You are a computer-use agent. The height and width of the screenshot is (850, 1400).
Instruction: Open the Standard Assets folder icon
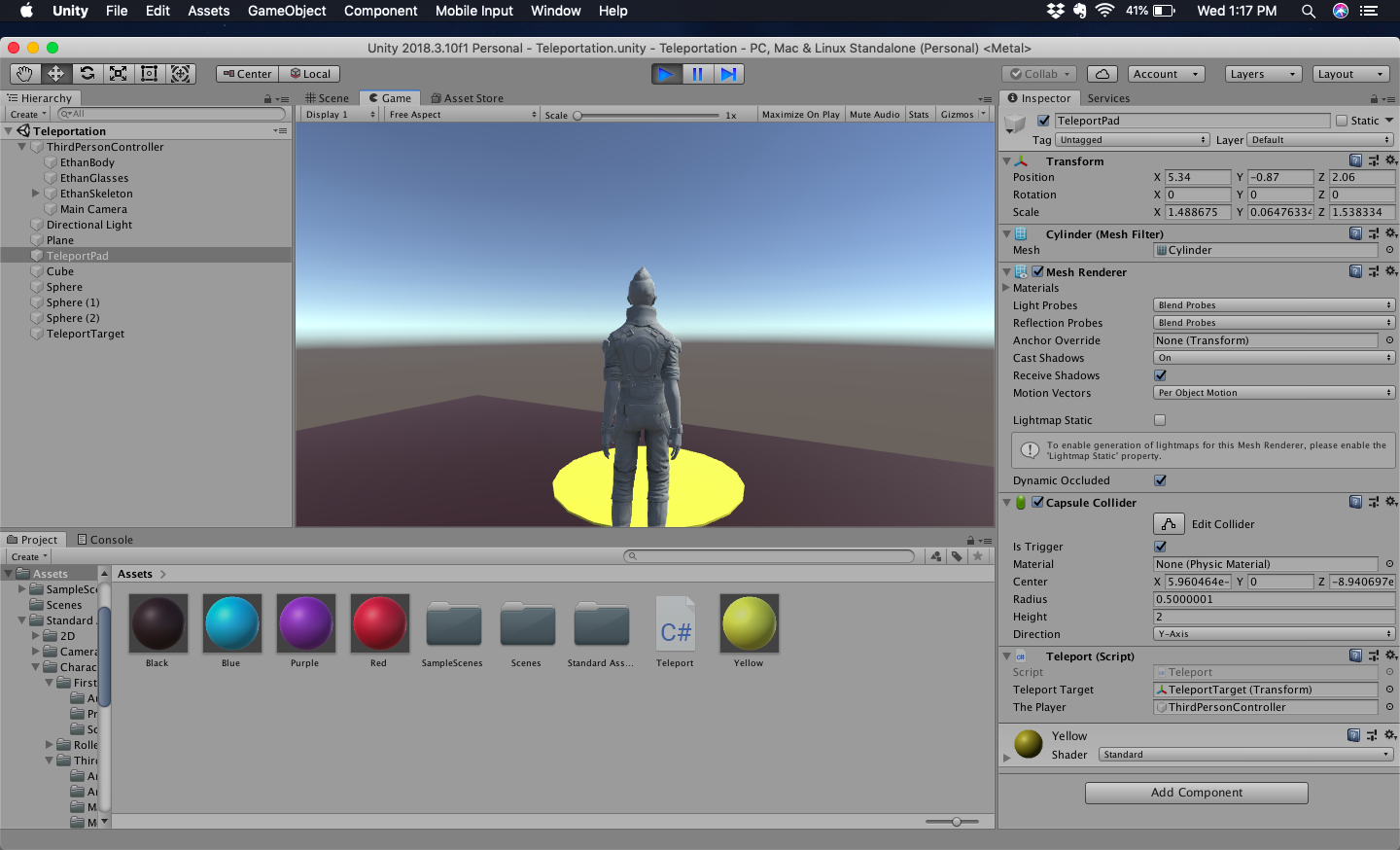click(601, 624)
